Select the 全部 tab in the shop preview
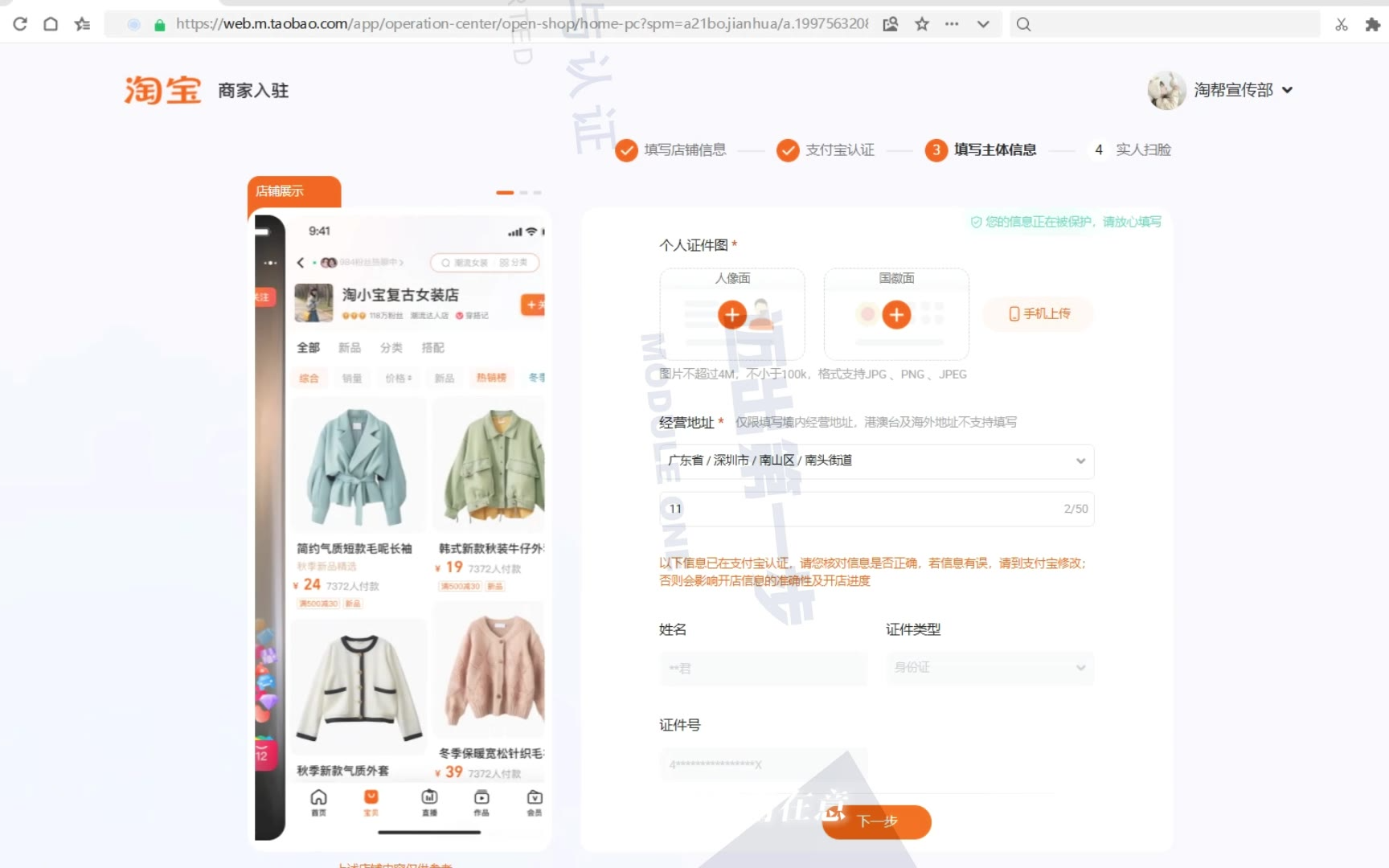Viewport: 1389px width, 868px height. point(308,348)
